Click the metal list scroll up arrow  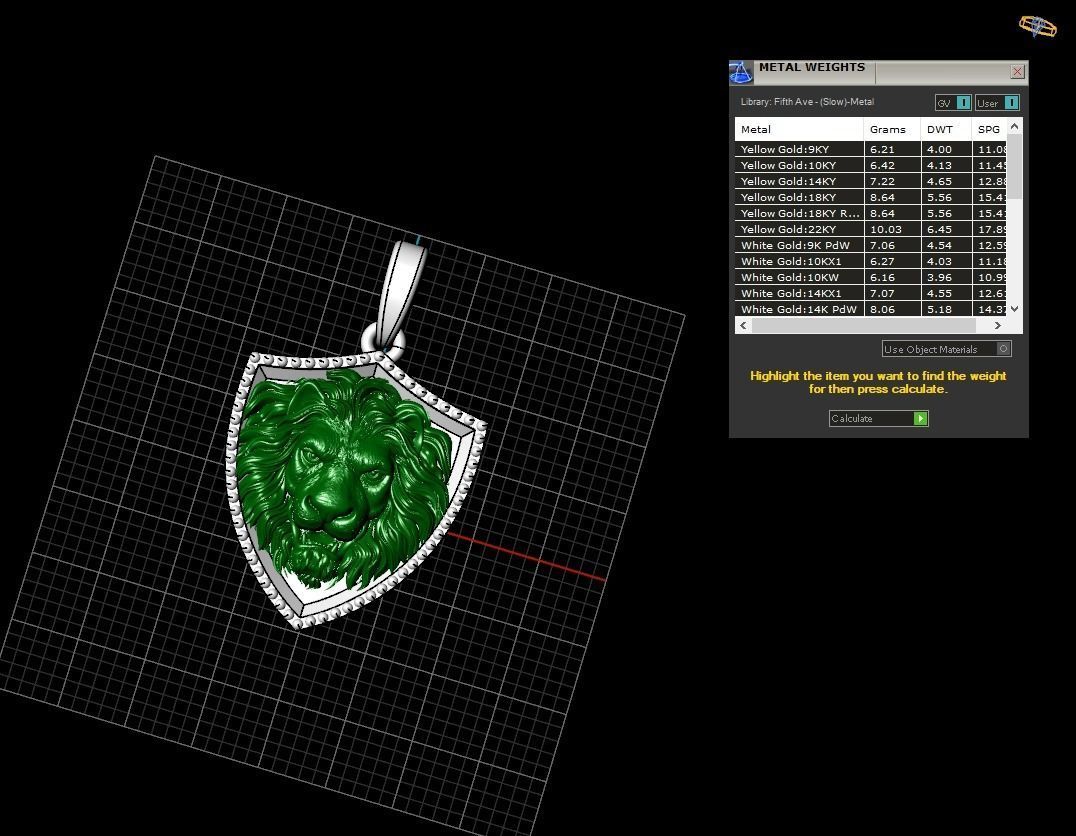[x=1015, y=126]
